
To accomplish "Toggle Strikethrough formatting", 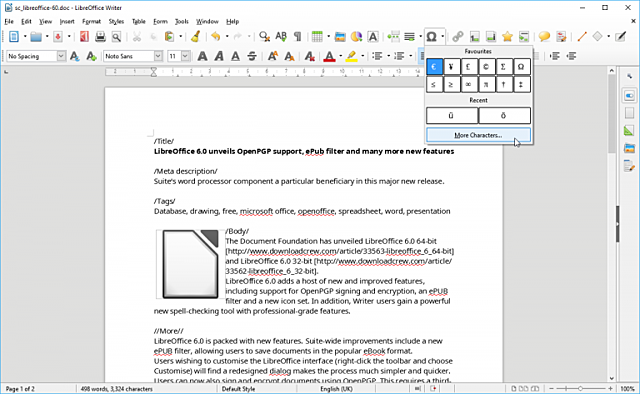I will (x=252, y=56).
